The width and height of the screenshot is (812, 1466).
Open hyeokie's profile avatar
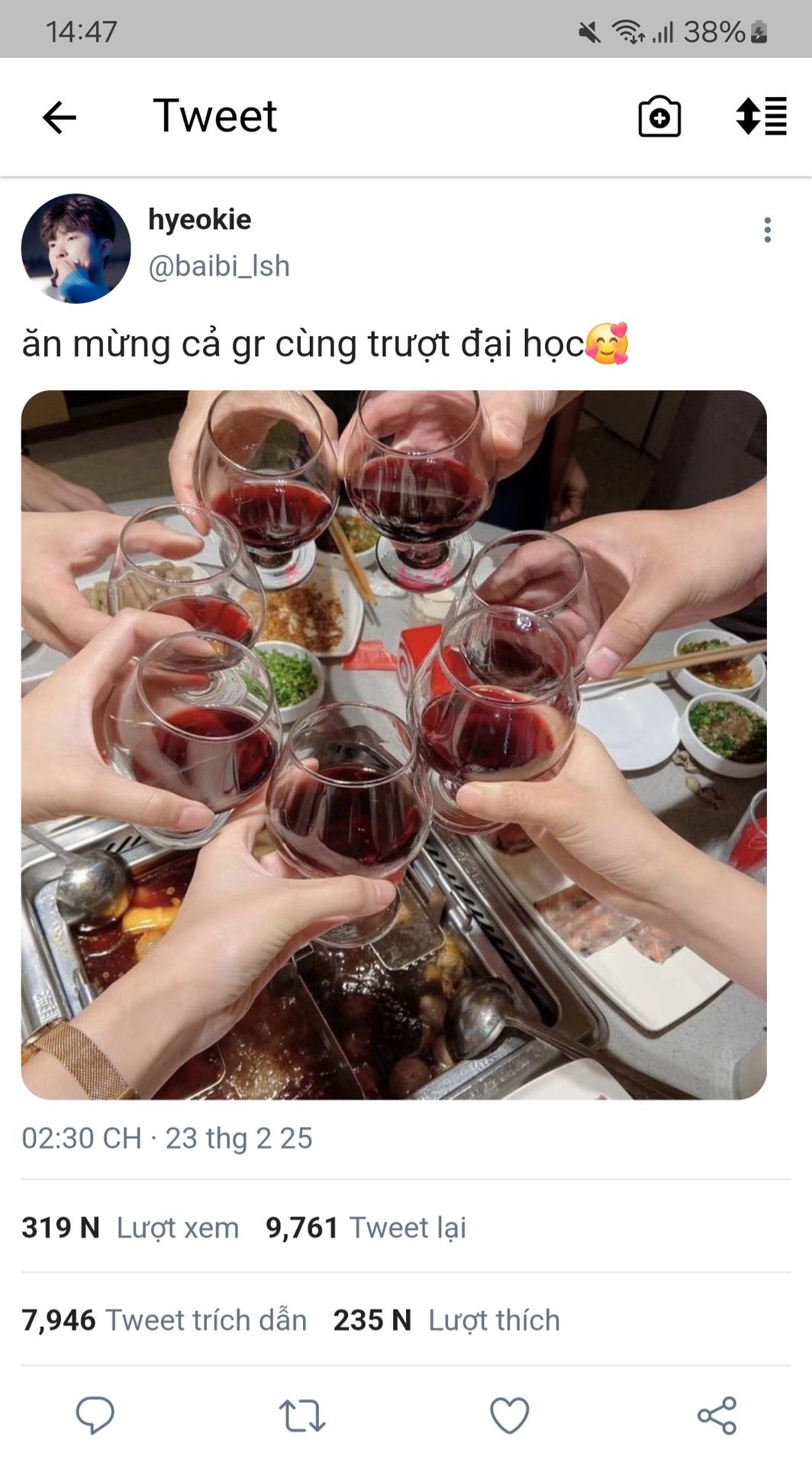pos(76,248)
